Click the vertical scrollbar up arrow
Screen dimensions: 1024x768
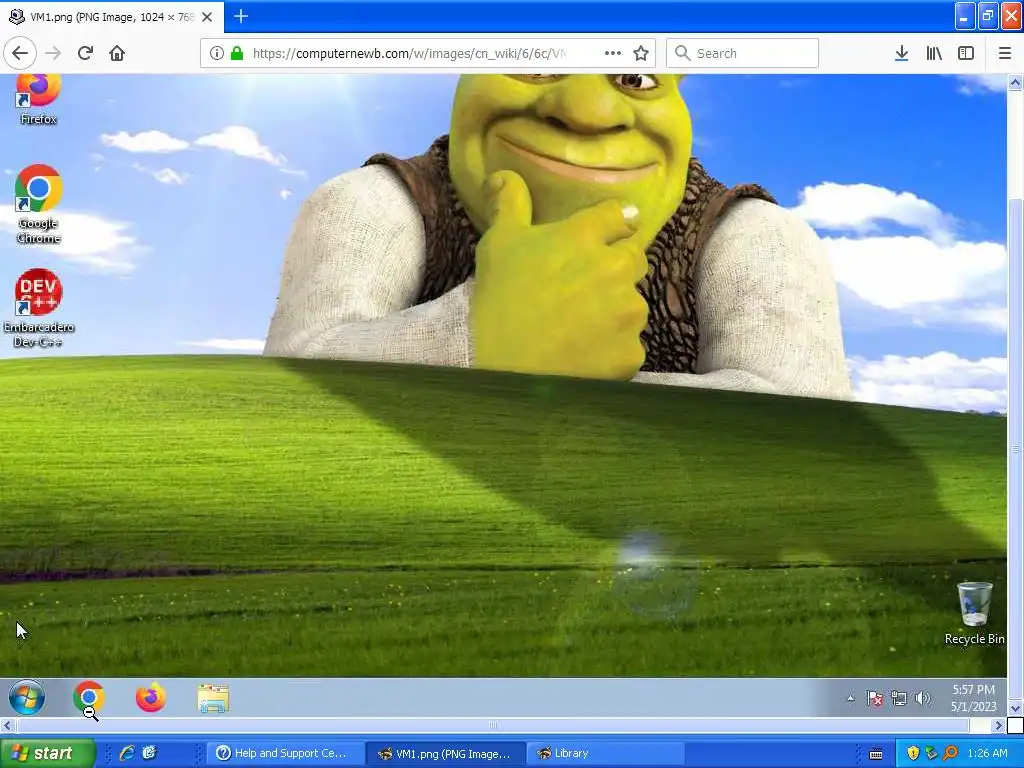click(x=1015, y=82)
